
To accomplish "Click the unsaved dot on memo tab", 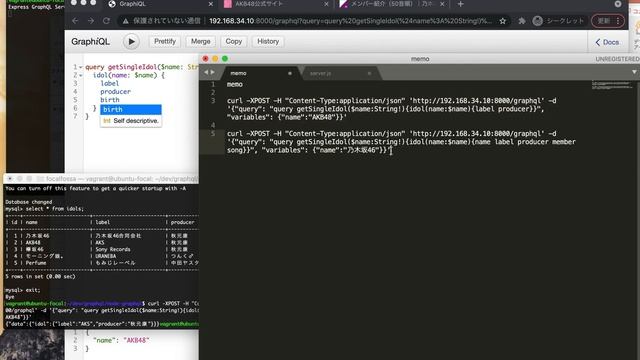I will pyautogui.click(x=290, y=73).
